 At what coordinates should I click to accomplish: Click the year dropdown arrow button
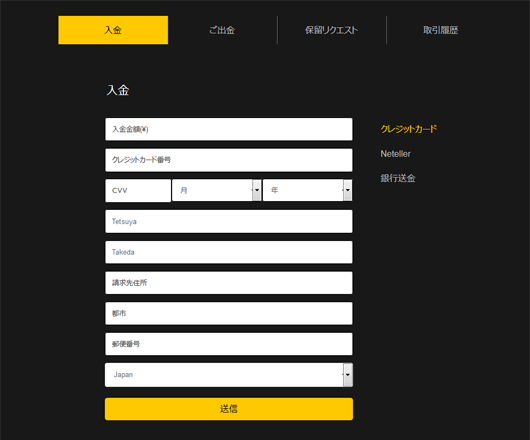[x=347, y=190]
